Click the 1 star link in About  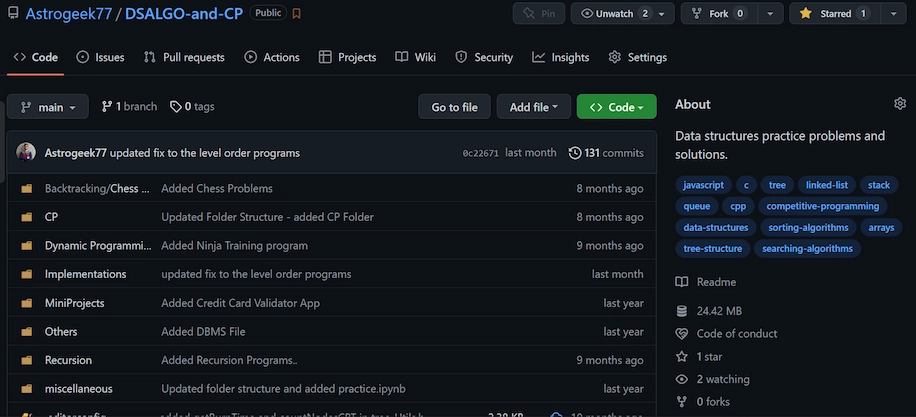point(699,356)
